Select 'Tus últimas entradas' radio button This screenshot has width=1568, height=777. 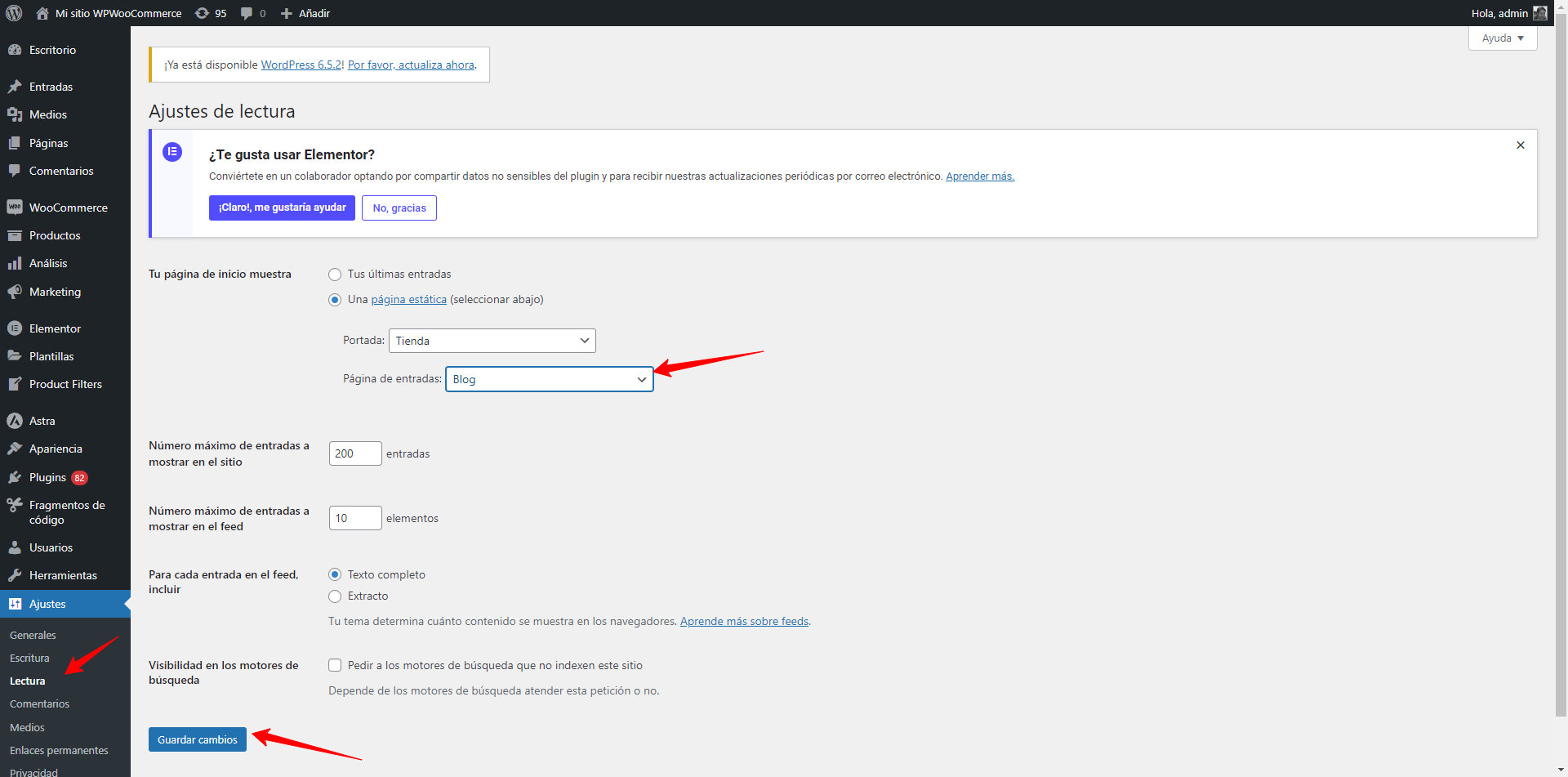point(335,275)
